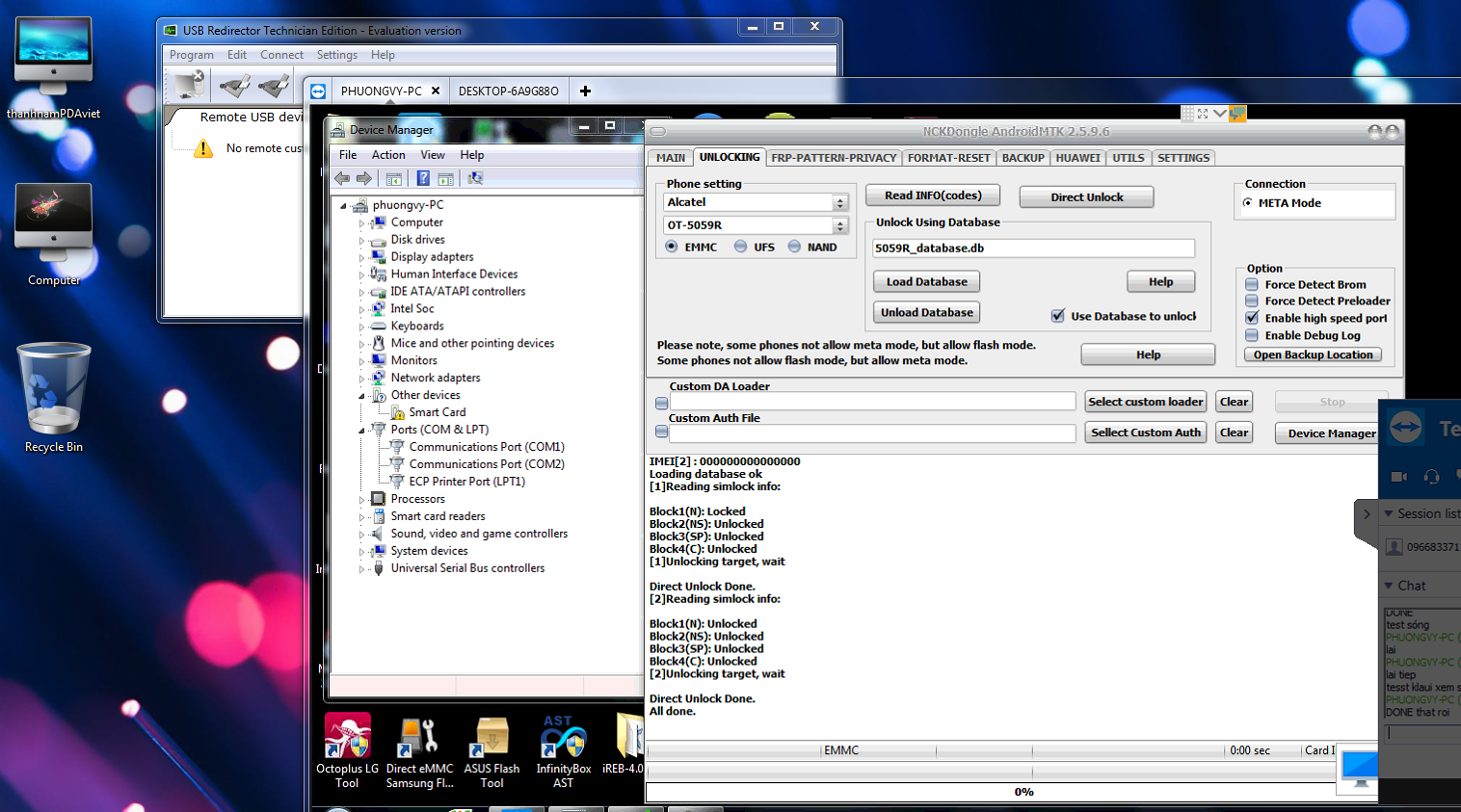Launch Direct eMMC Samsung shortcut

pyautogui.click(x=419, y=751)
